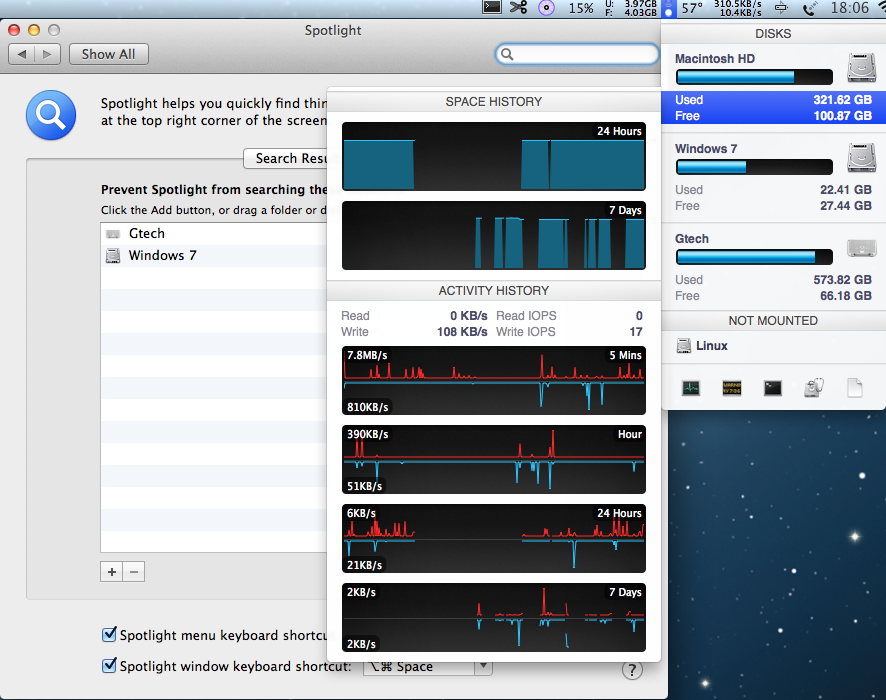Select Macintosh HD in Disks panel
Image resolution: width=886 pixels, height=700 pixels.
tap(715, 59)
